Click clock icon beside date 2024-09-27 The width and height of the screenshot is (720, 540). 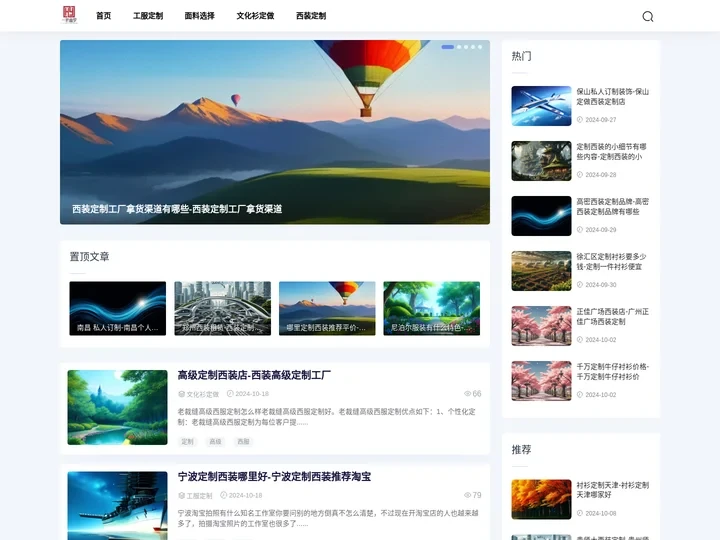(579, 119)
